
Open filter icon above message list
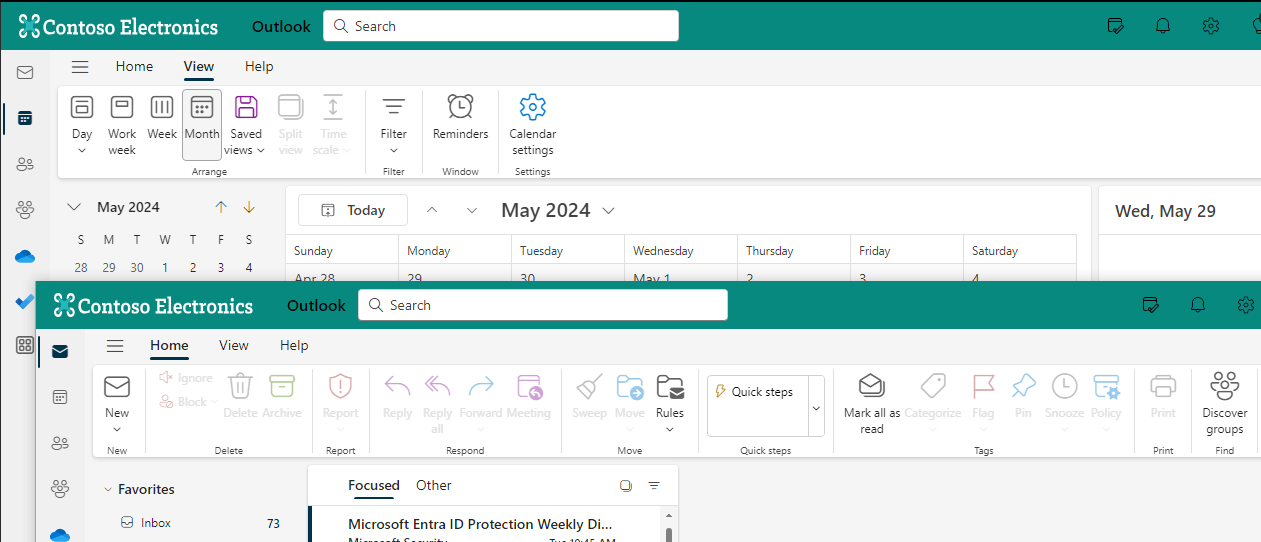pos(654,485)
